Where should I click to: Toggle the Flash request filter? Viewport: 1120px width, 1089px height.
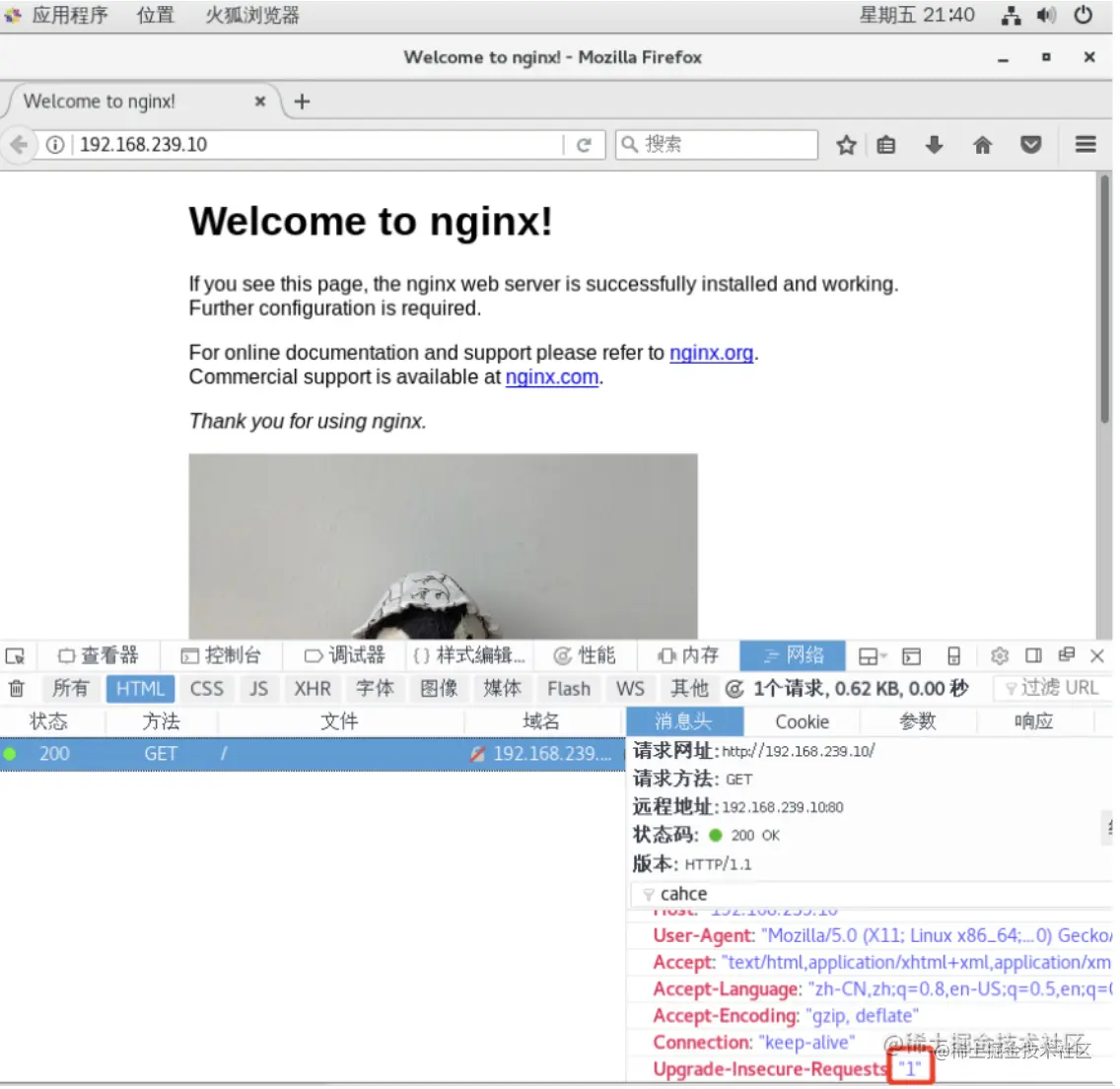(x=569, y=689)
